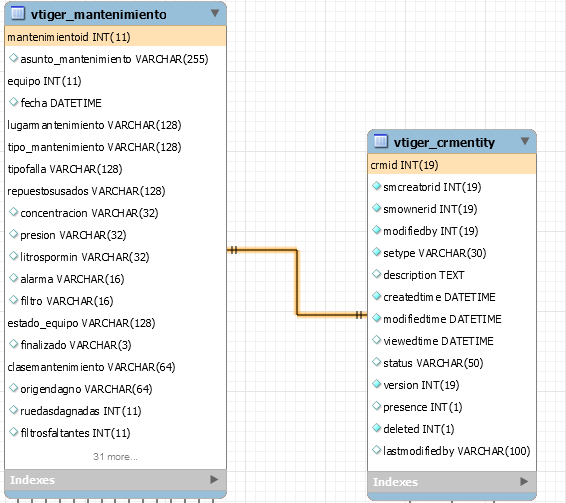Collapse the vtiger_mantenimiento table columns
Viewport: 566px width, 503px height.
click(215, 13)
